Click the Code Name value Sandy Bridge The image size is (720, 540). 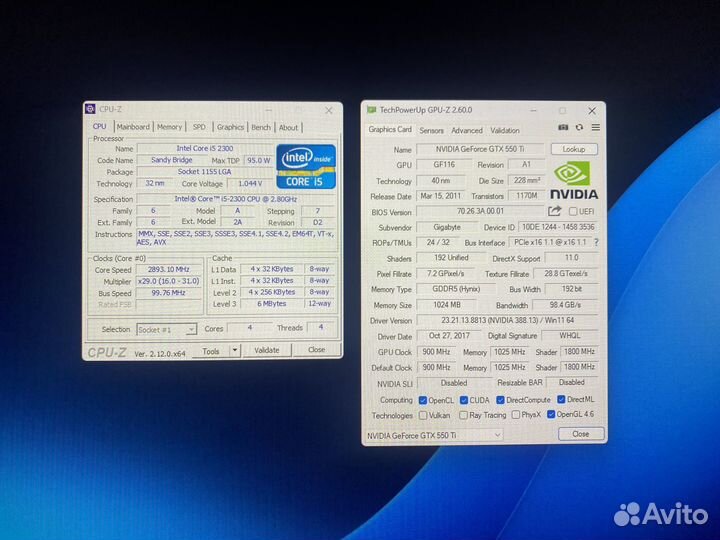[x=172, y=160]
